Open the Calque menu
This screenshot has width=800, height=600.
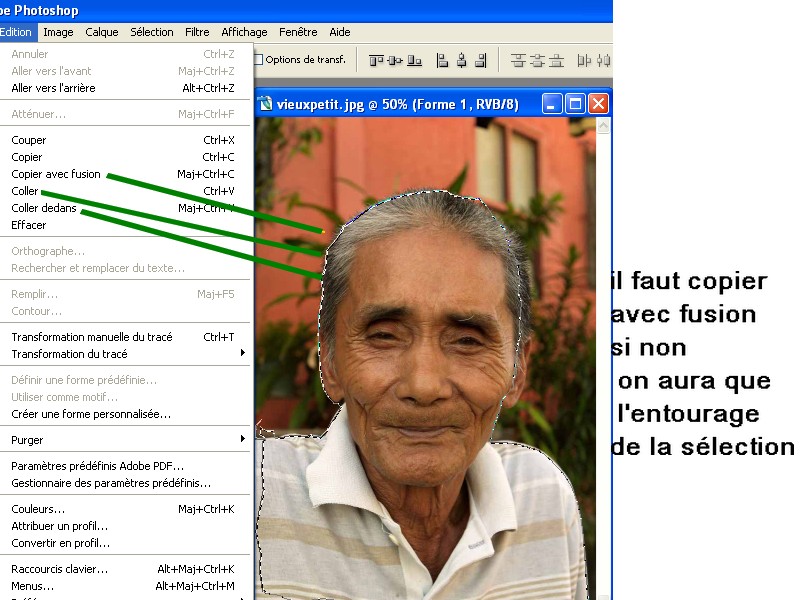[x=102, y=32]
